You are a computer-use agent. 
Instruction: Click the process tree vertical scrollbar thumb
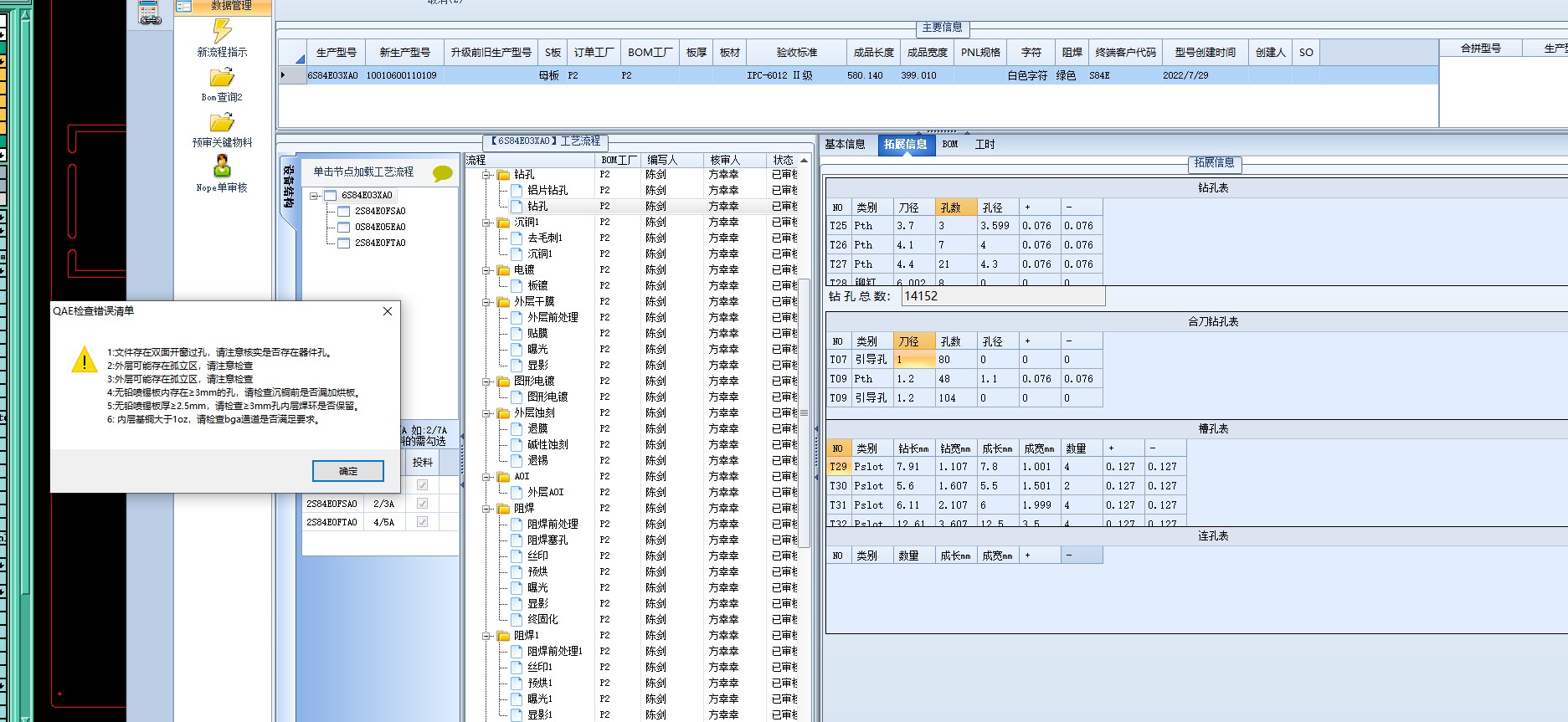804,412
